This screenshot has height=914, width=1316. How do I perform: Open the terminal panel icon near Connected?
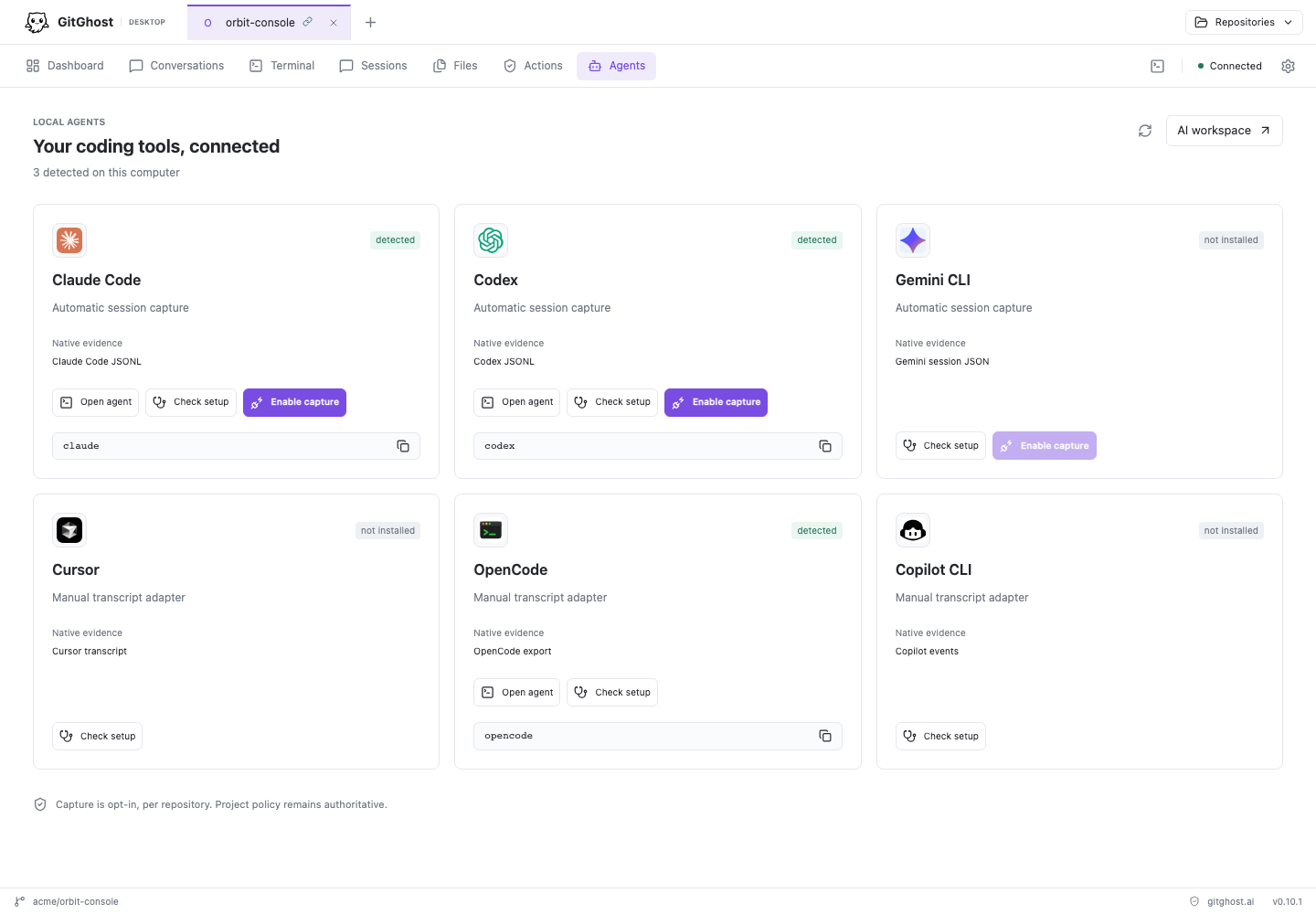1157,66
